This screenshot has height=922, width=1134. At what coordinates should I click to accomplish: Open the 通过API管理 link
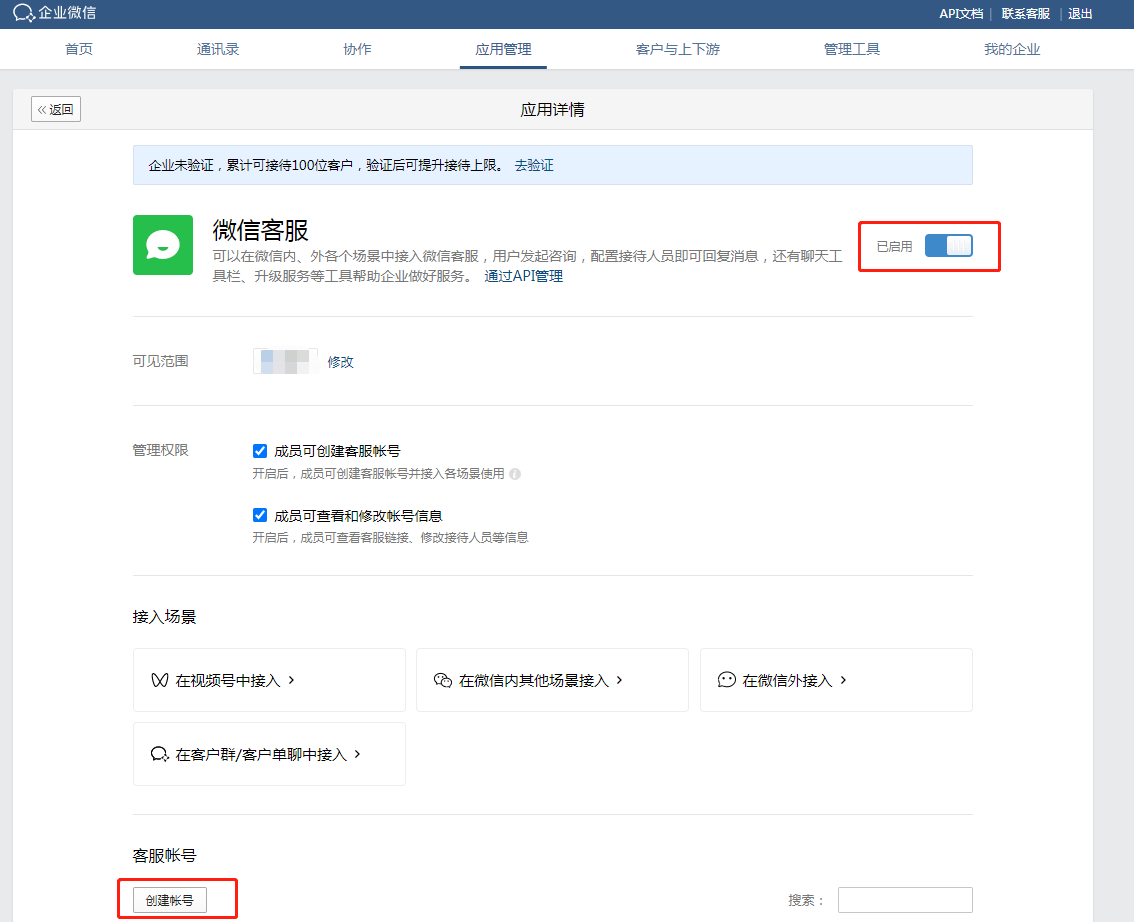pyautogui.click(x=524, y=276)
